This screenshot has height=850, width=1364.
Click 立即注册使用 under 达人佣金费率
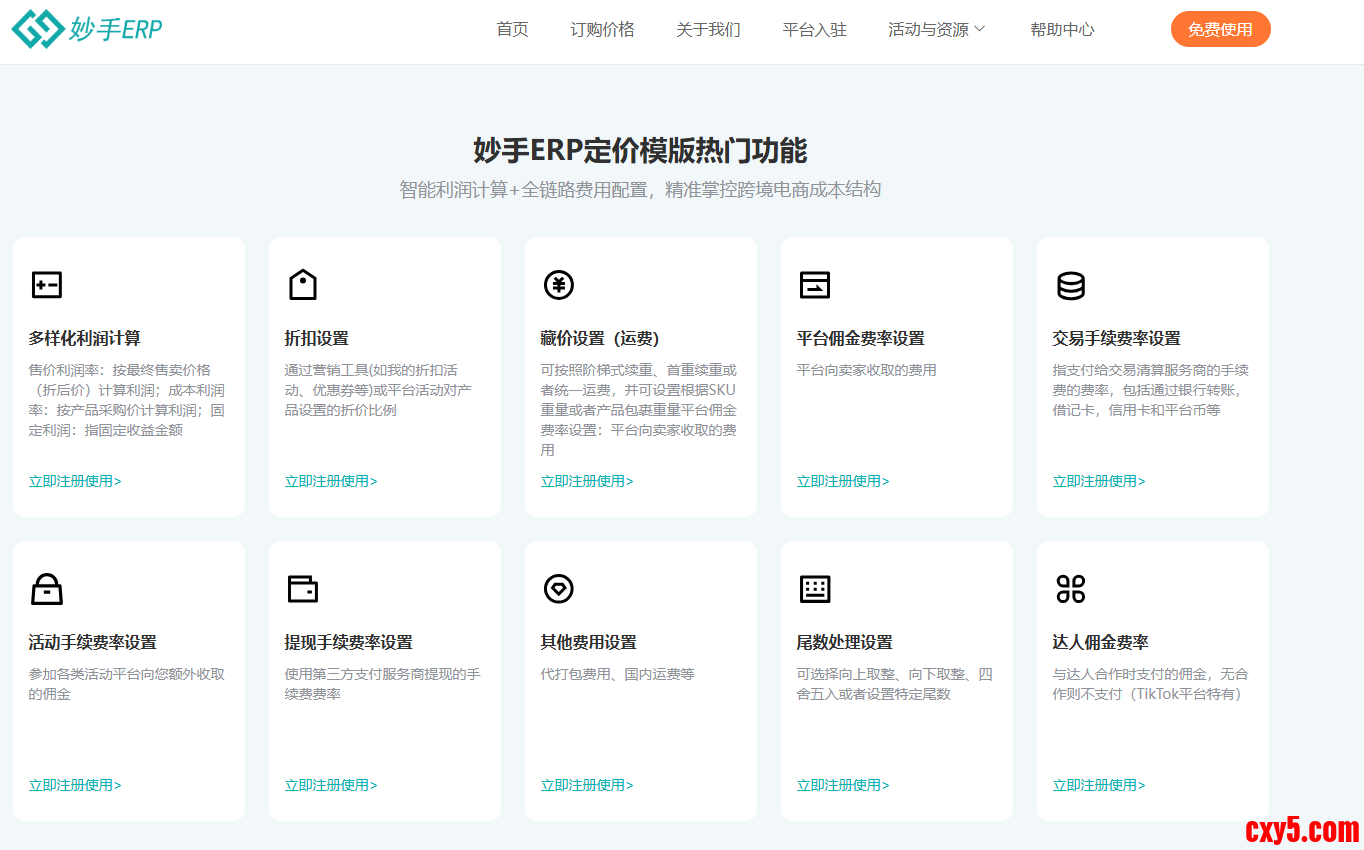click(x=1099, y=785)
